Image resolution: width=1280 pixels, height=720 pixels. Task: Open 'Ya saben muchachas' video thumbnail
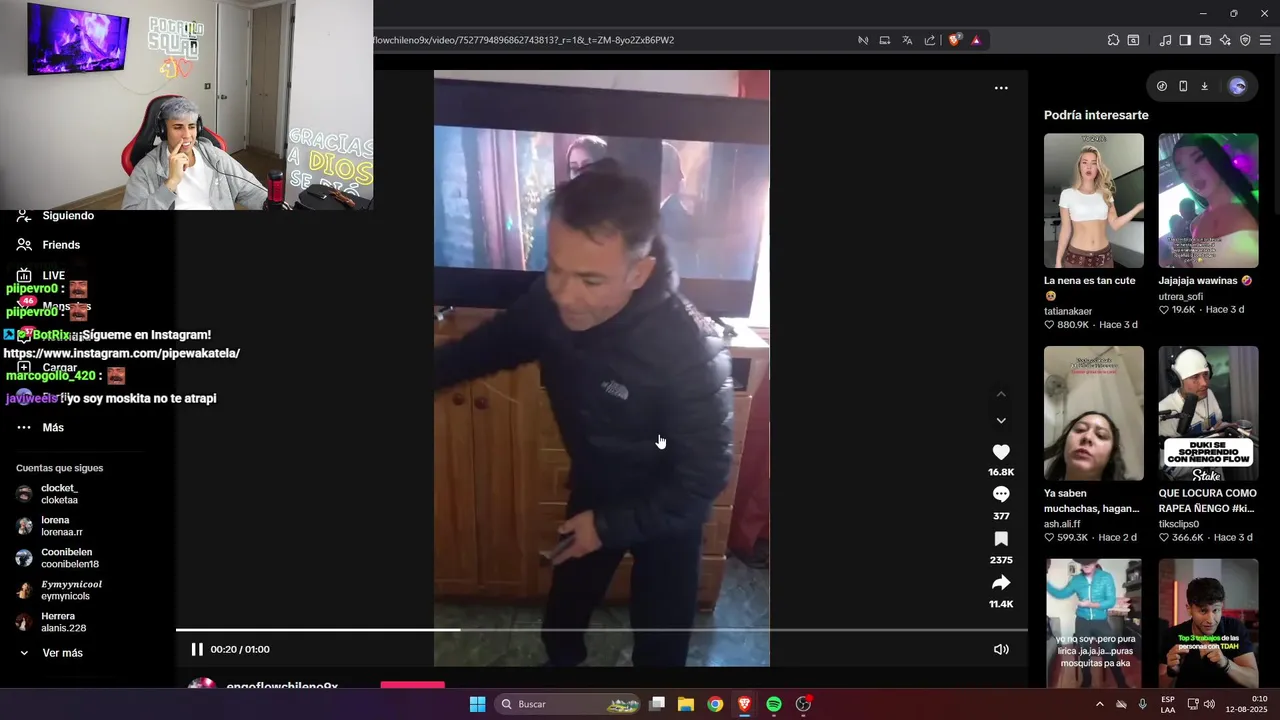(x=1094, y=413)
